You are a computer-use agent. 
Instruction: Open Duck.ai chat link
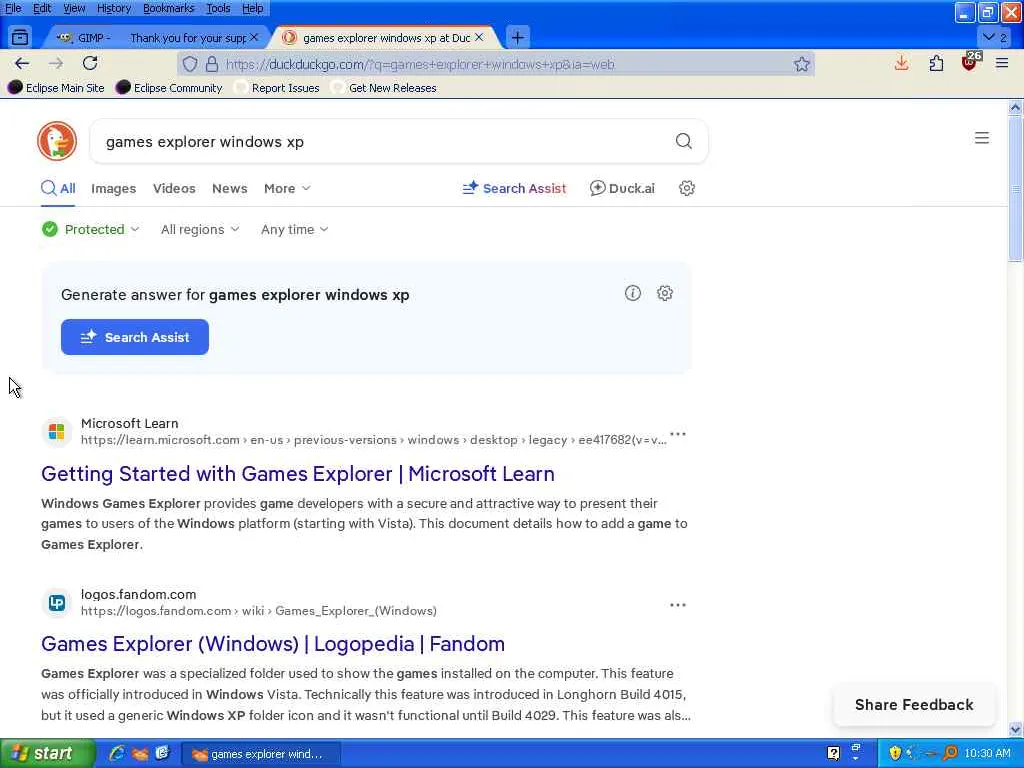622,188
